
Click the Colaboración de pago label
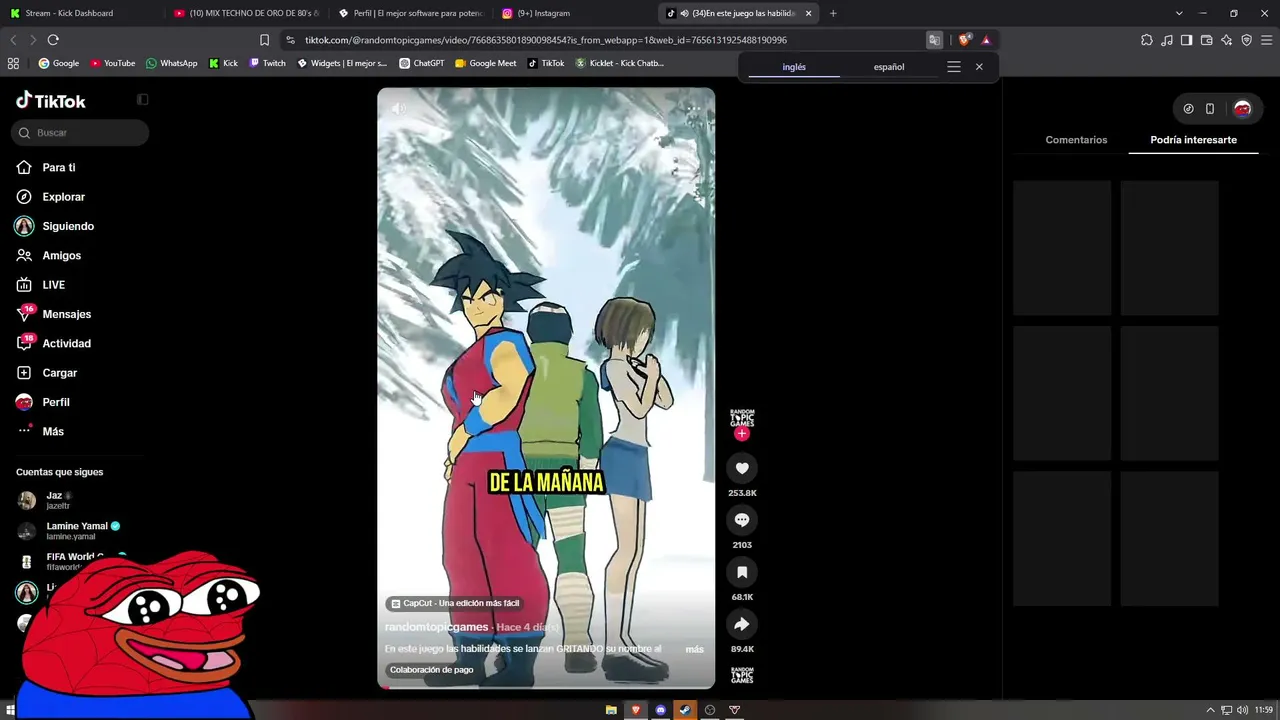431,670
